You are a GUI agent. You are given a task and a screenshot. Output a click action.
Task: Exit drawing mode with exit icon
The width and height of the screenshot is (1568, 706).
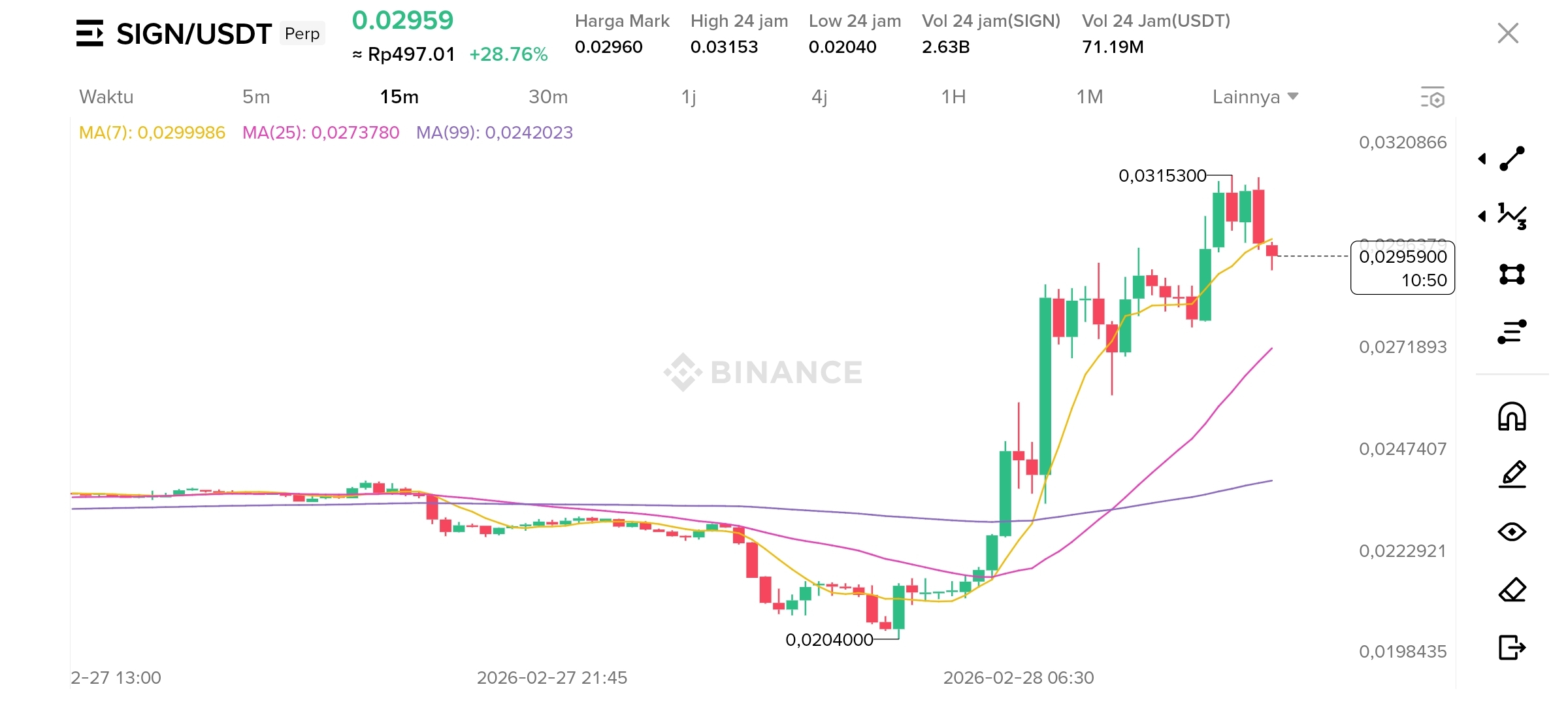[1512, 648]
